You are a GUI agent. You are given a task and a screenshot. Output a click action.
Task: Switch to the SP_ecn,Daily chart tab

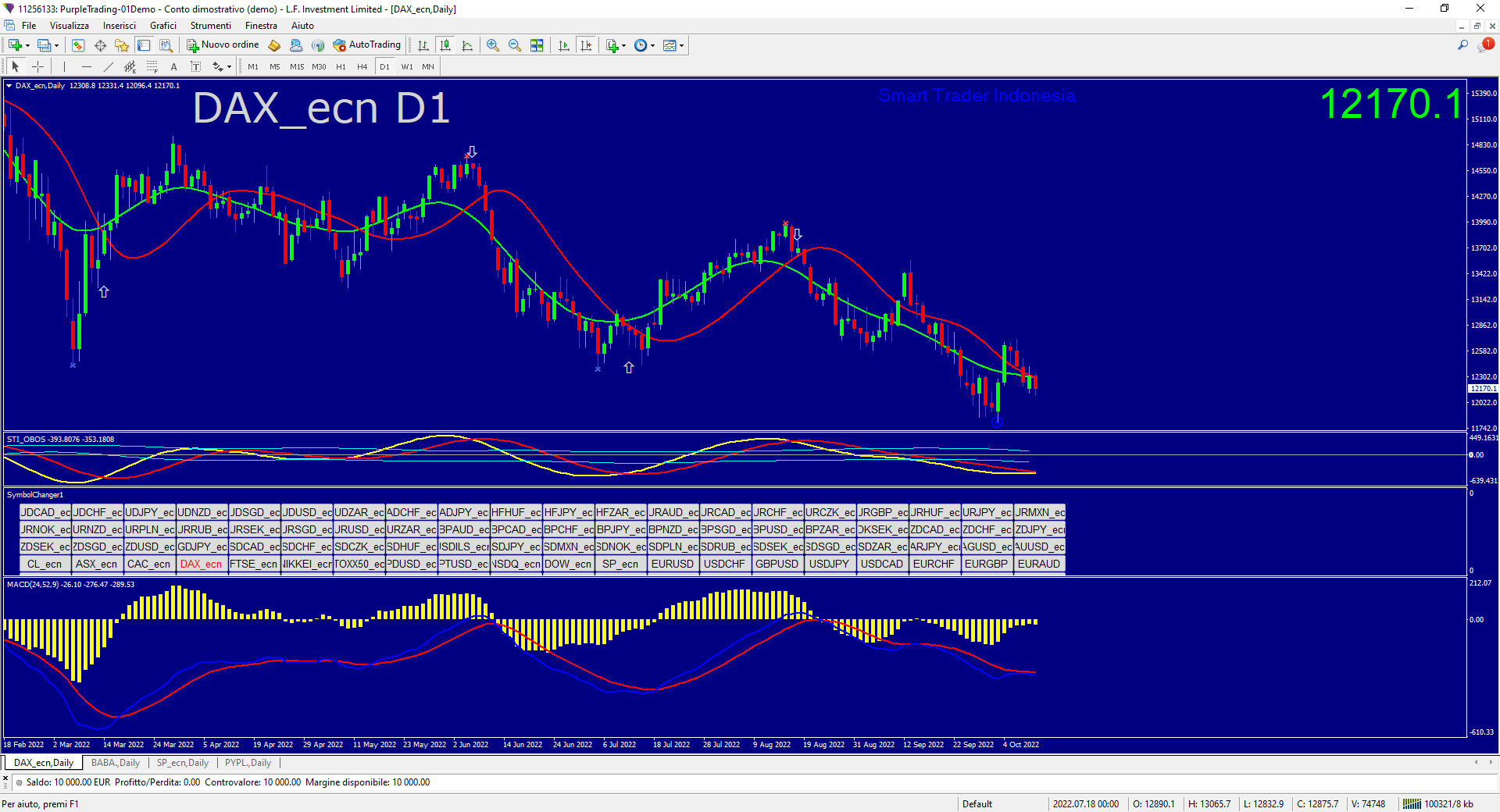tap(183, 763)
